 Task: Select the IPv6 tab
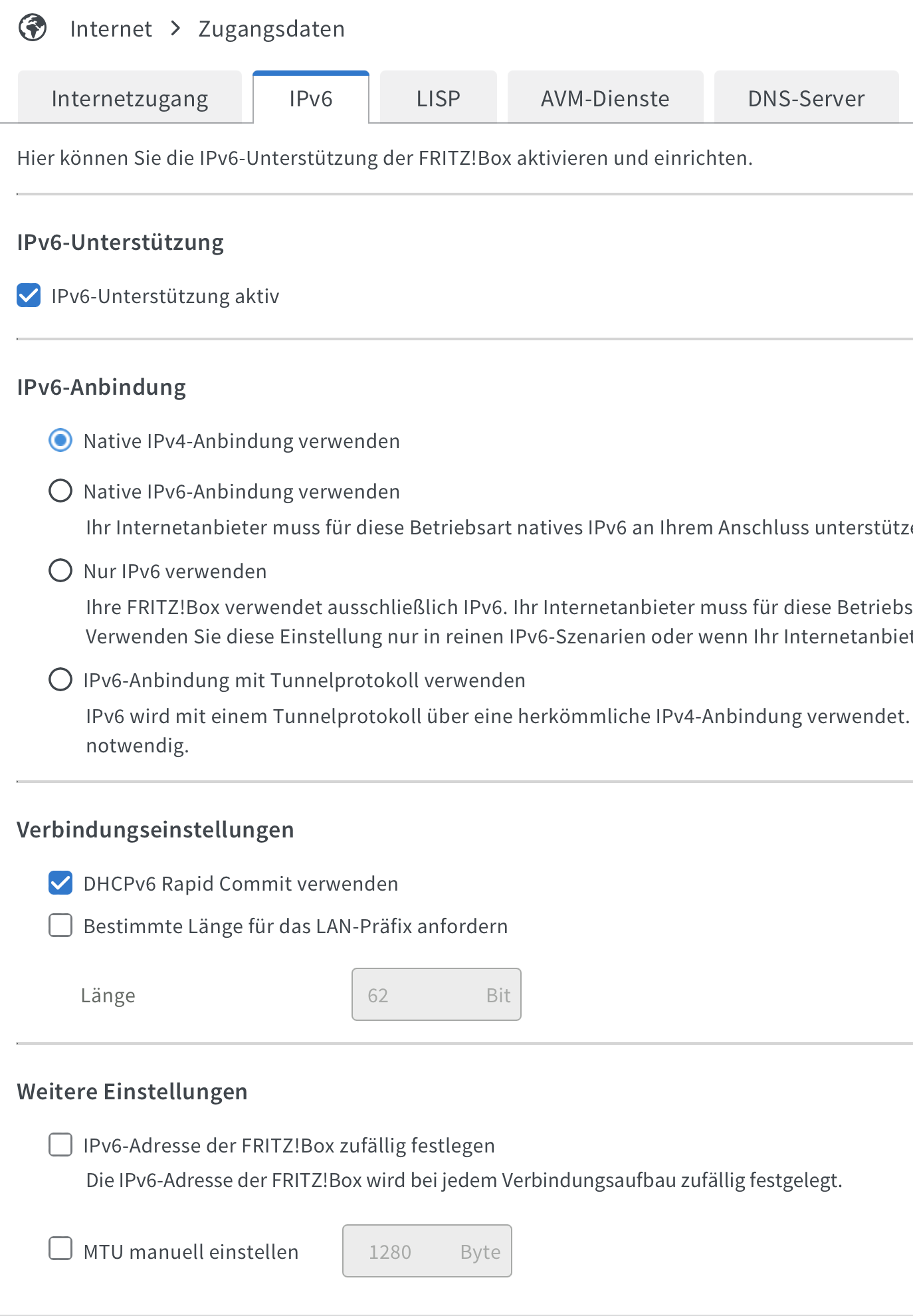click(311, 98)
